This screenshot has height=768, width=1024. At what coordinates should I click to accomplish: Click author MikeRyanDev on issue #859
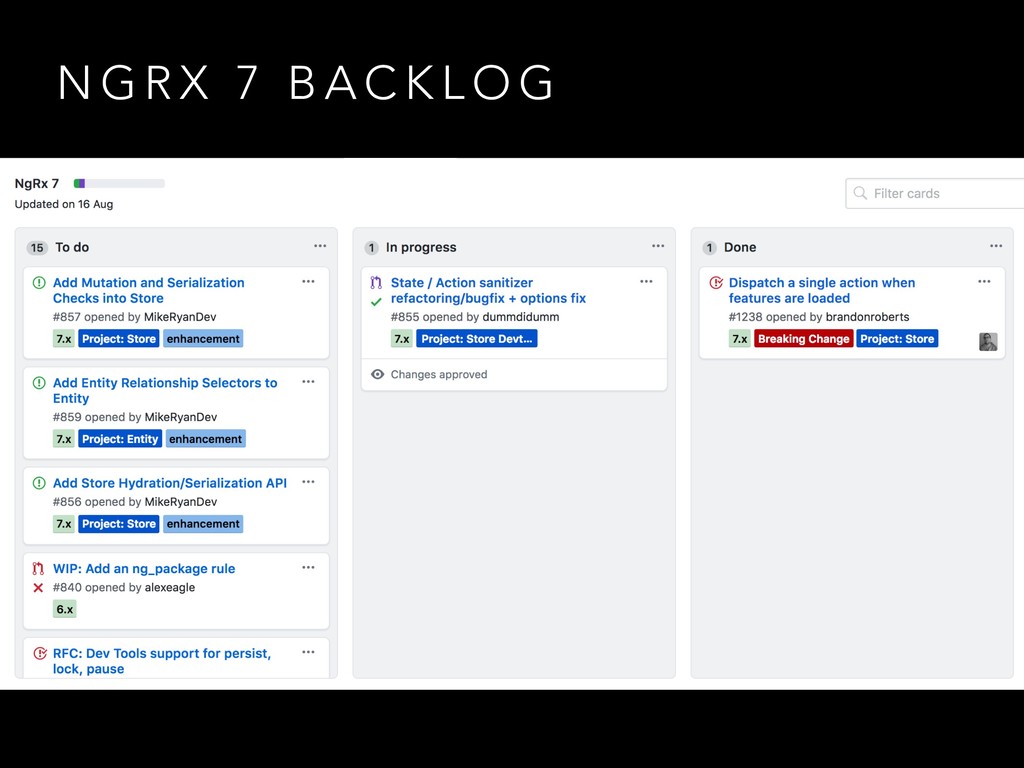(x=181, y=417)
